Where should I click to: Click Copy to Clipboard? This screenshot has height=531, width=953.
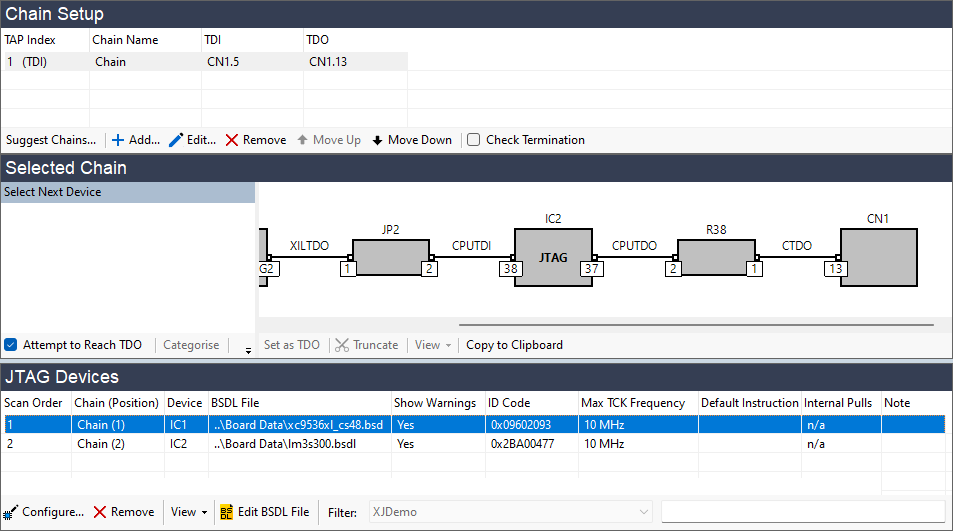point(514,345)
